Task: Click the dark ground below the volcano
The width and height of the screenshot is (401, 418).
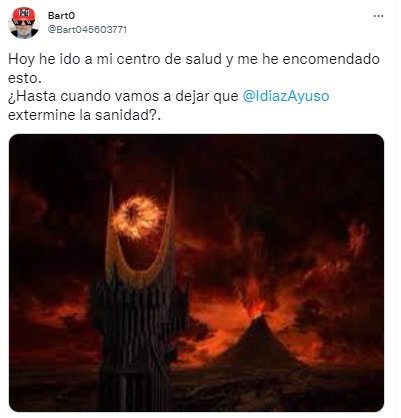Action: [x=267, y=387]
